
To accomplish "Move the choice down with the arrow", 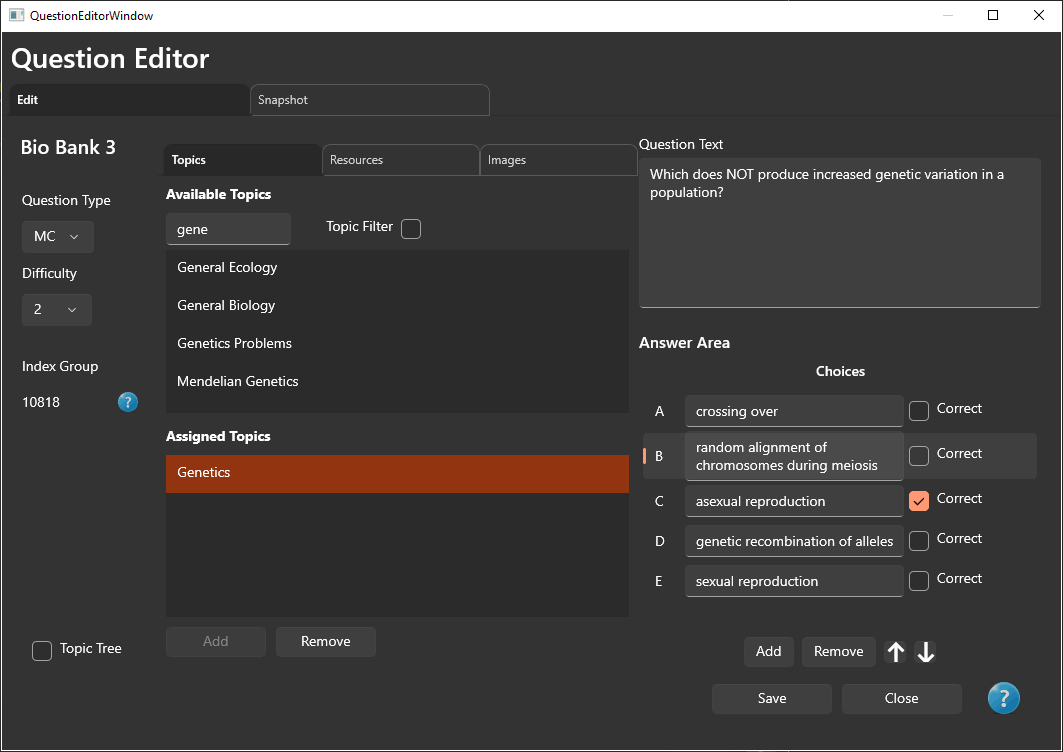I will 925,652.
